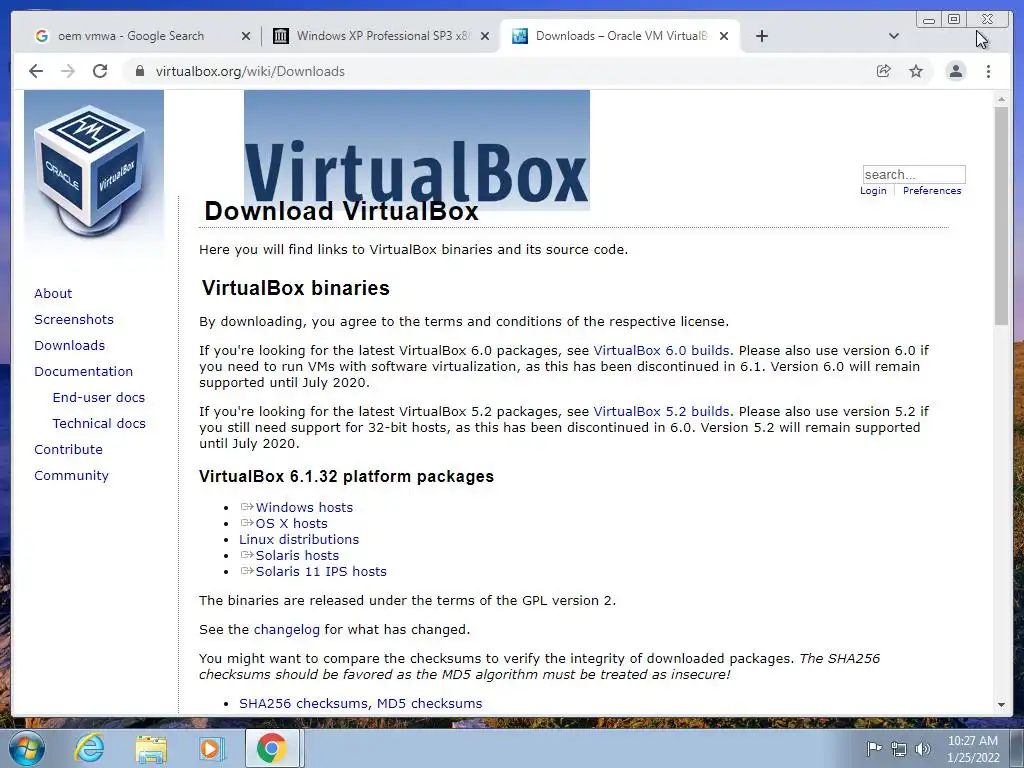The image size is (1024, 768).
Task: Click the Download VirtualBox heading
Action: 342,212
